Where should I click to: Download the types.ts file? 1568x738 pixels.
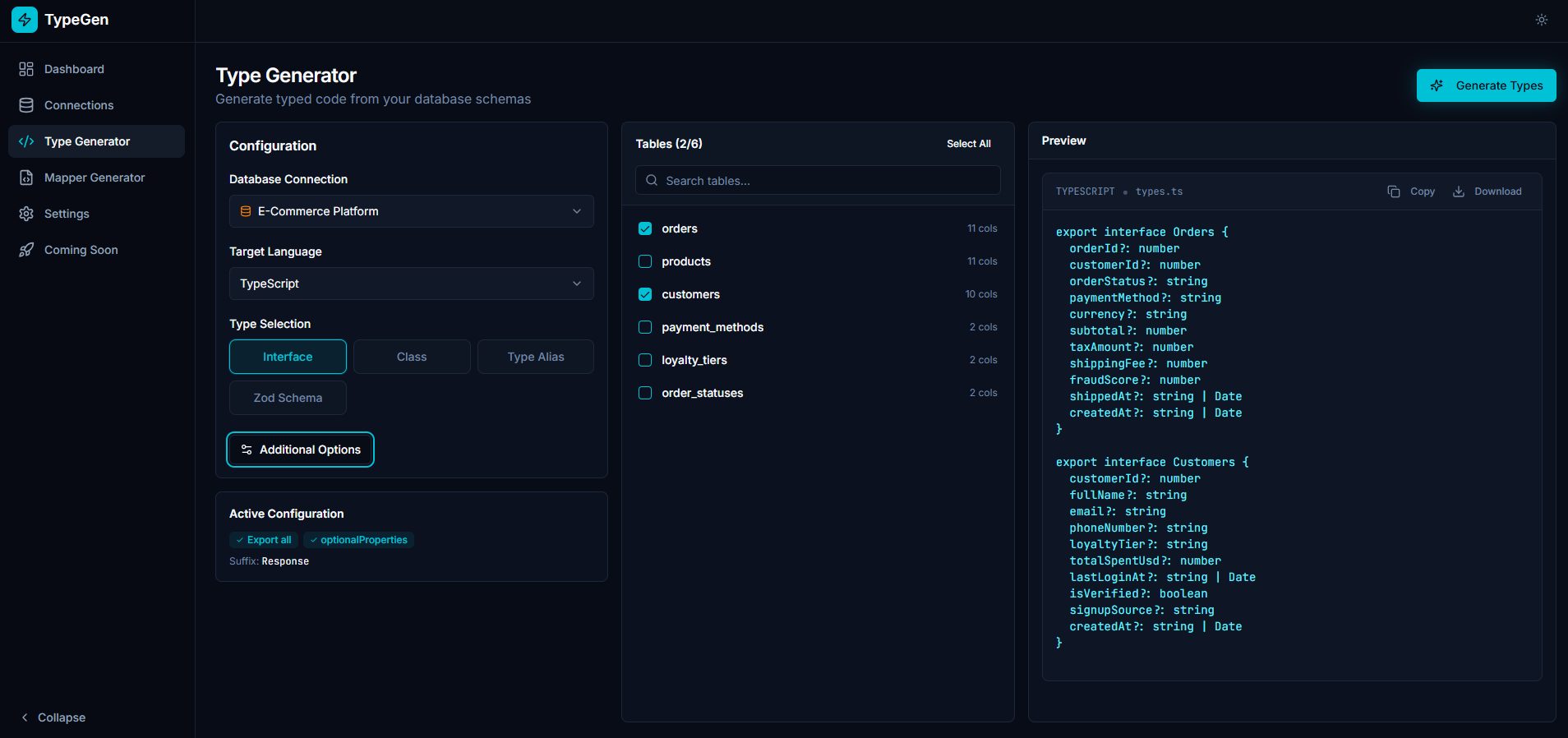(1487, 191)
